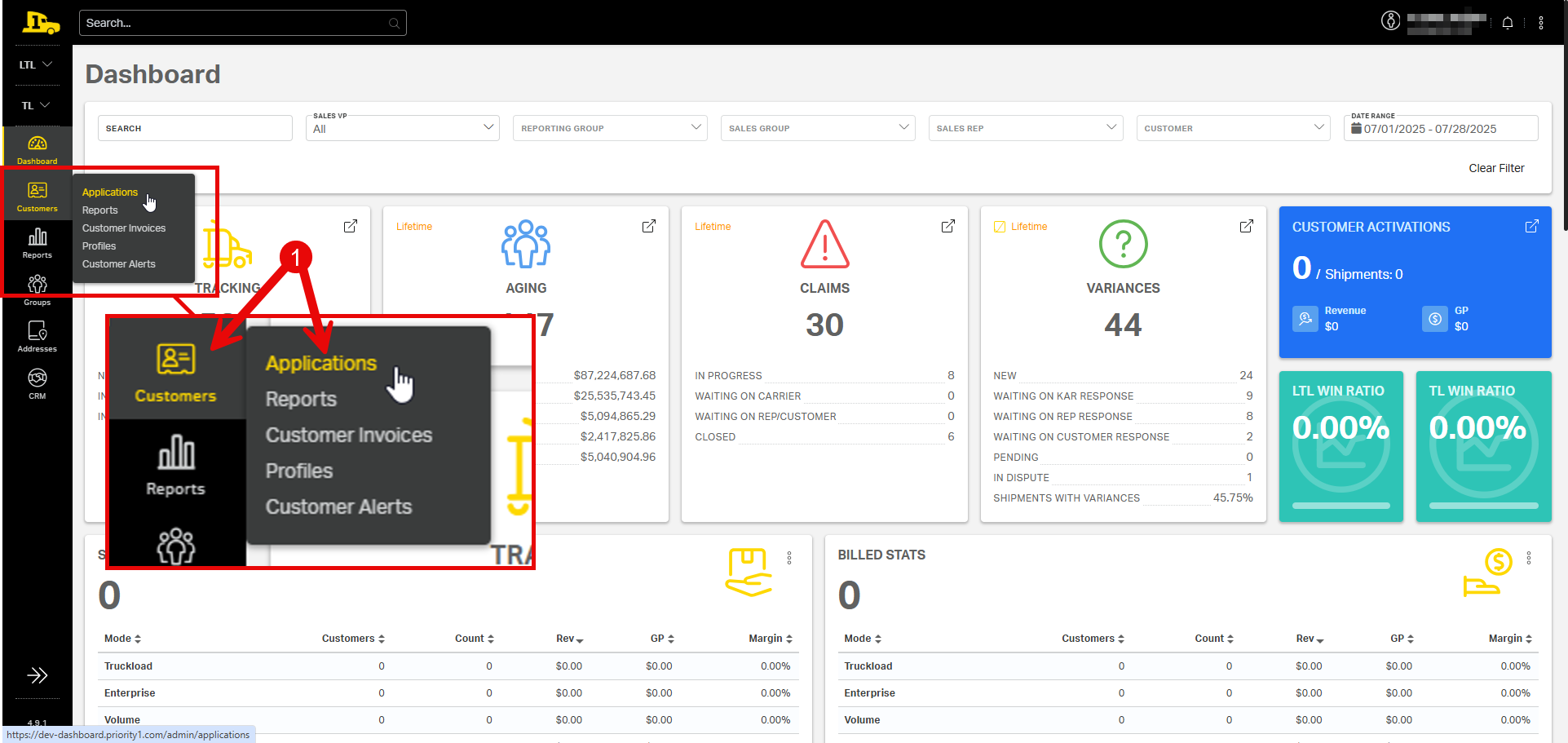Viewport: 1568px width, 743px height.
Task: Open the Sales VP dropdown
Action: pyautogui.click(x=403, y=128)
